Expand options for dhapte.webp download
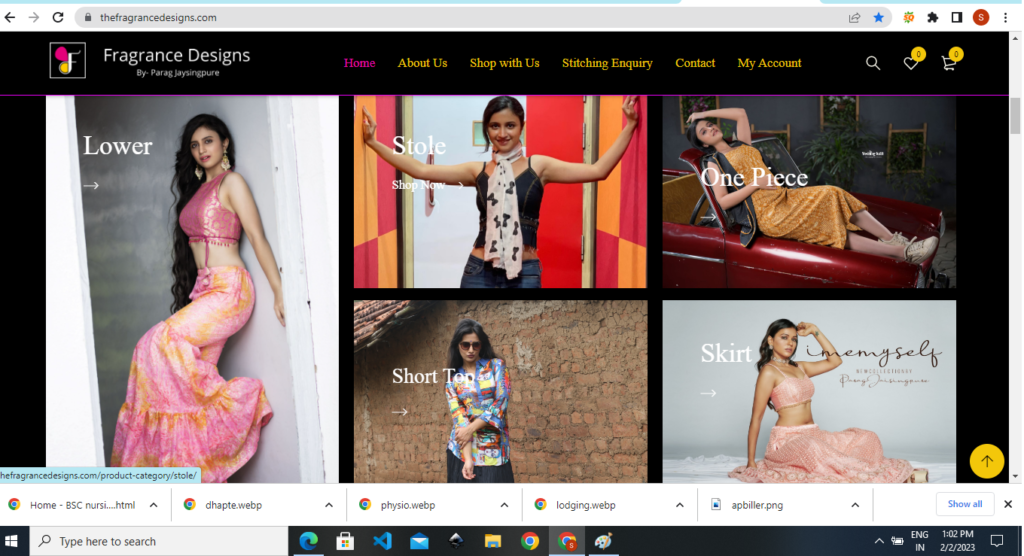This screenshot has height=556, width=1024. coord(328,505)
